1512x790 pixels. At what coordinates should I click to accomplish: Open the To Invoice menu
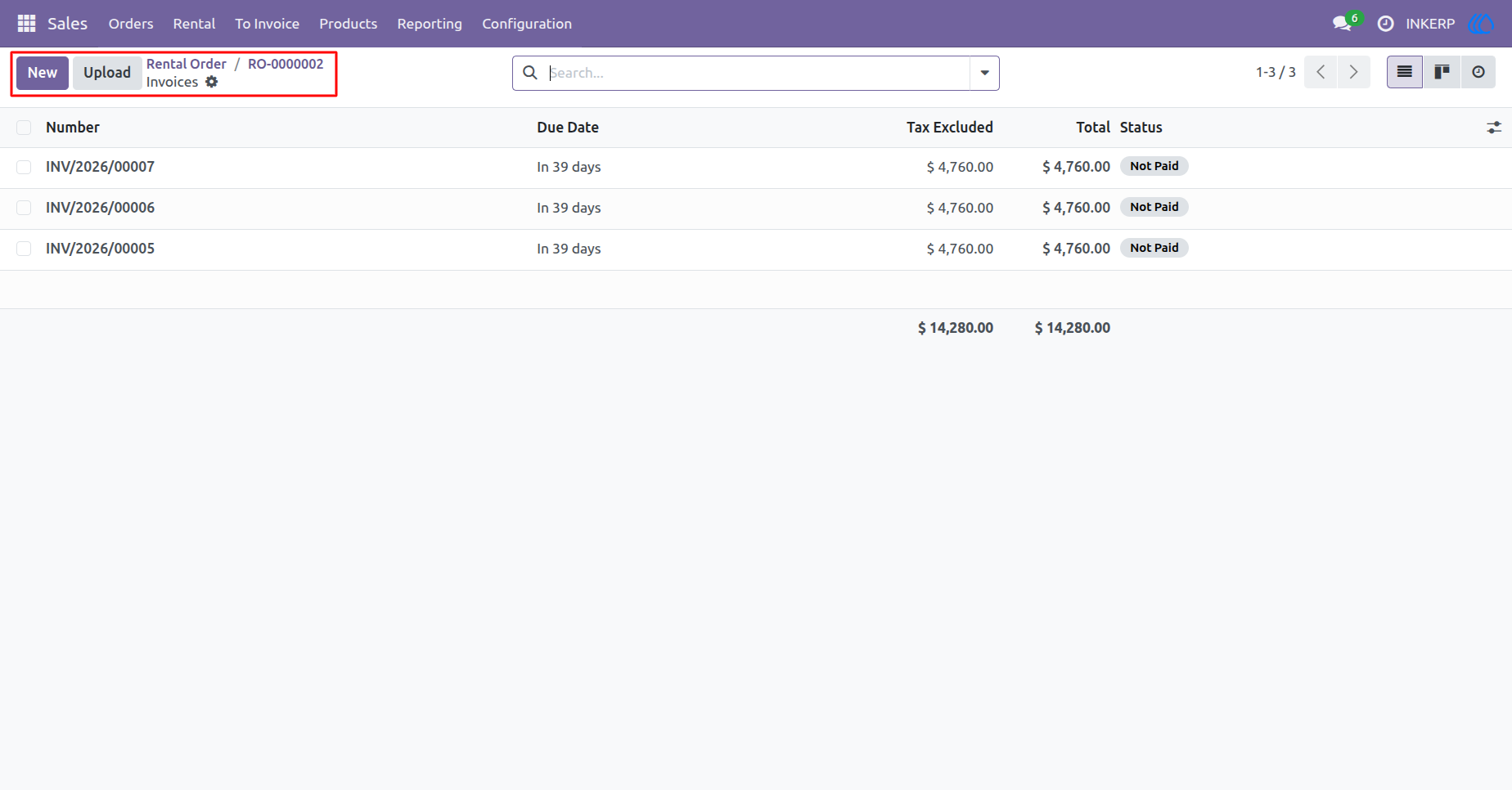tap(267, 24)
